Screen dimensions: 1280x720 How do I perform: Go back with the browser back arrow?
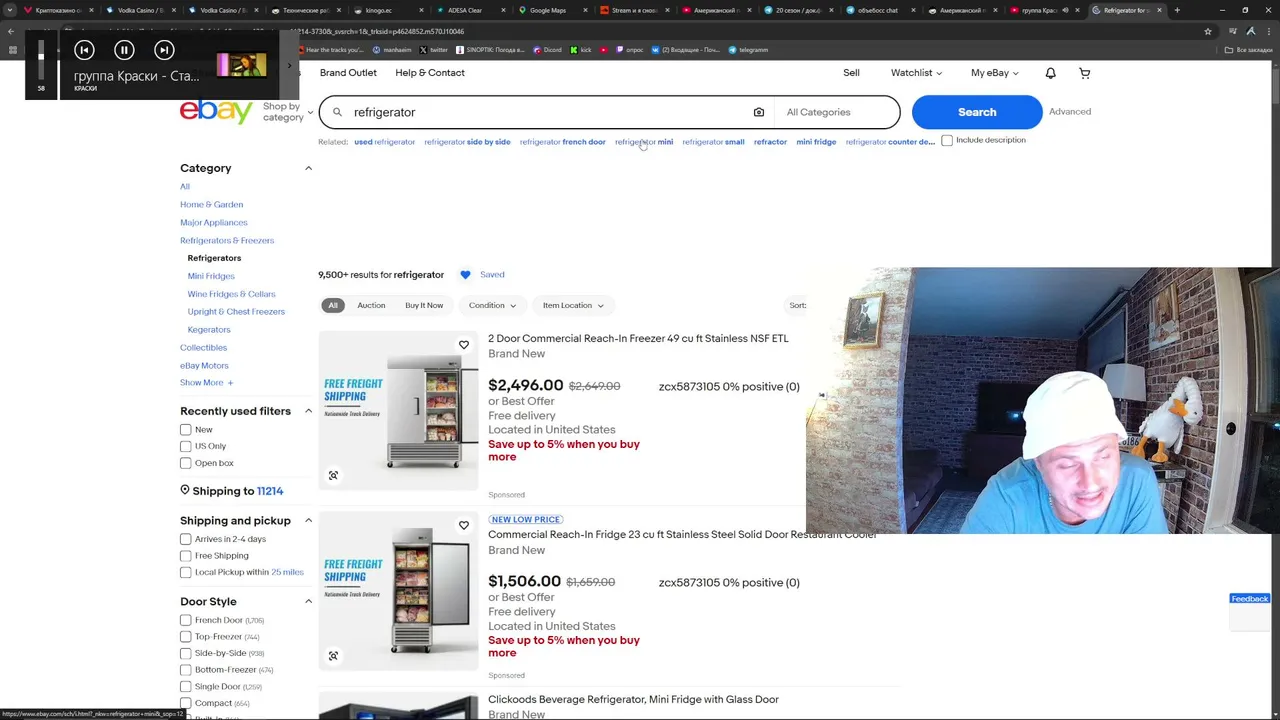(11, 31)
